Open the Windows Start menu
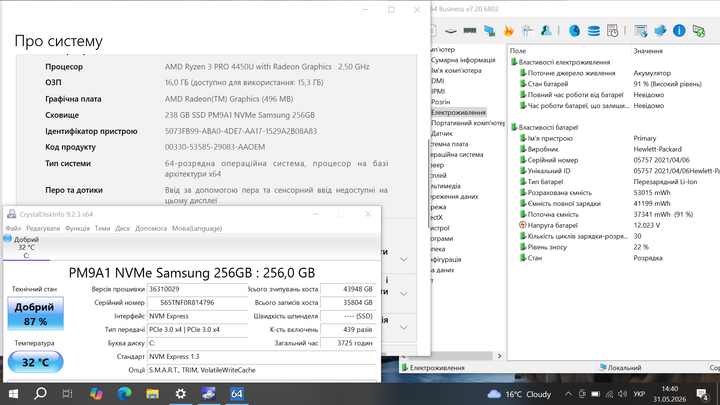The height and width of the screenshot is (405, 720). [13, 394]
